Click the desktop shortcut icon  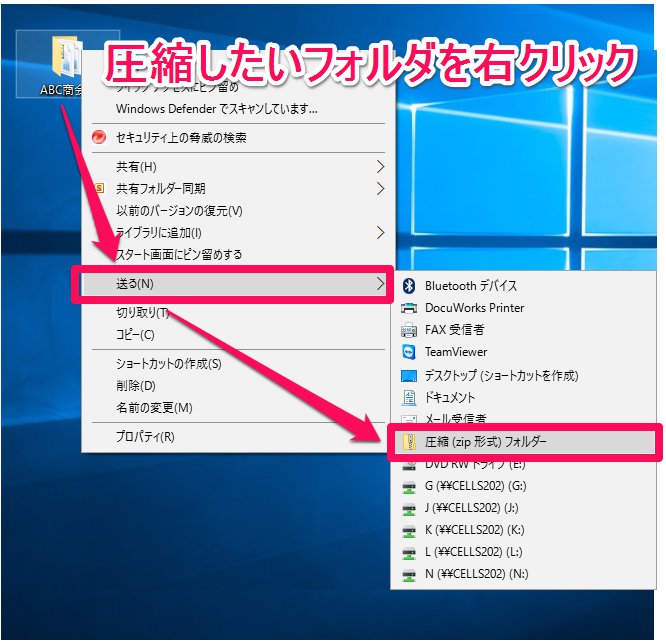pyautogui.click(x=408, y=375)
